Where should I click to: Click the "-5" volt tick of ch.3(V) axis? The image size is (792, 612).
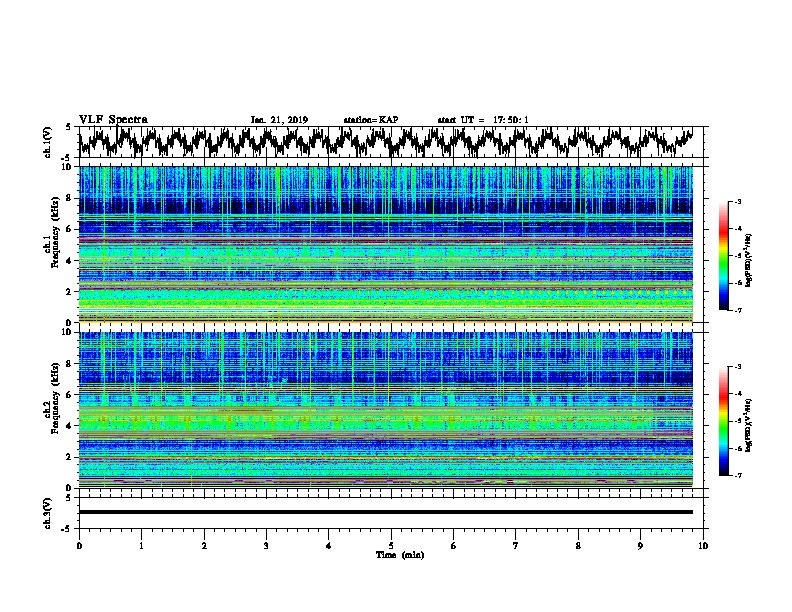pyautogui.click(x=67, y=529)
